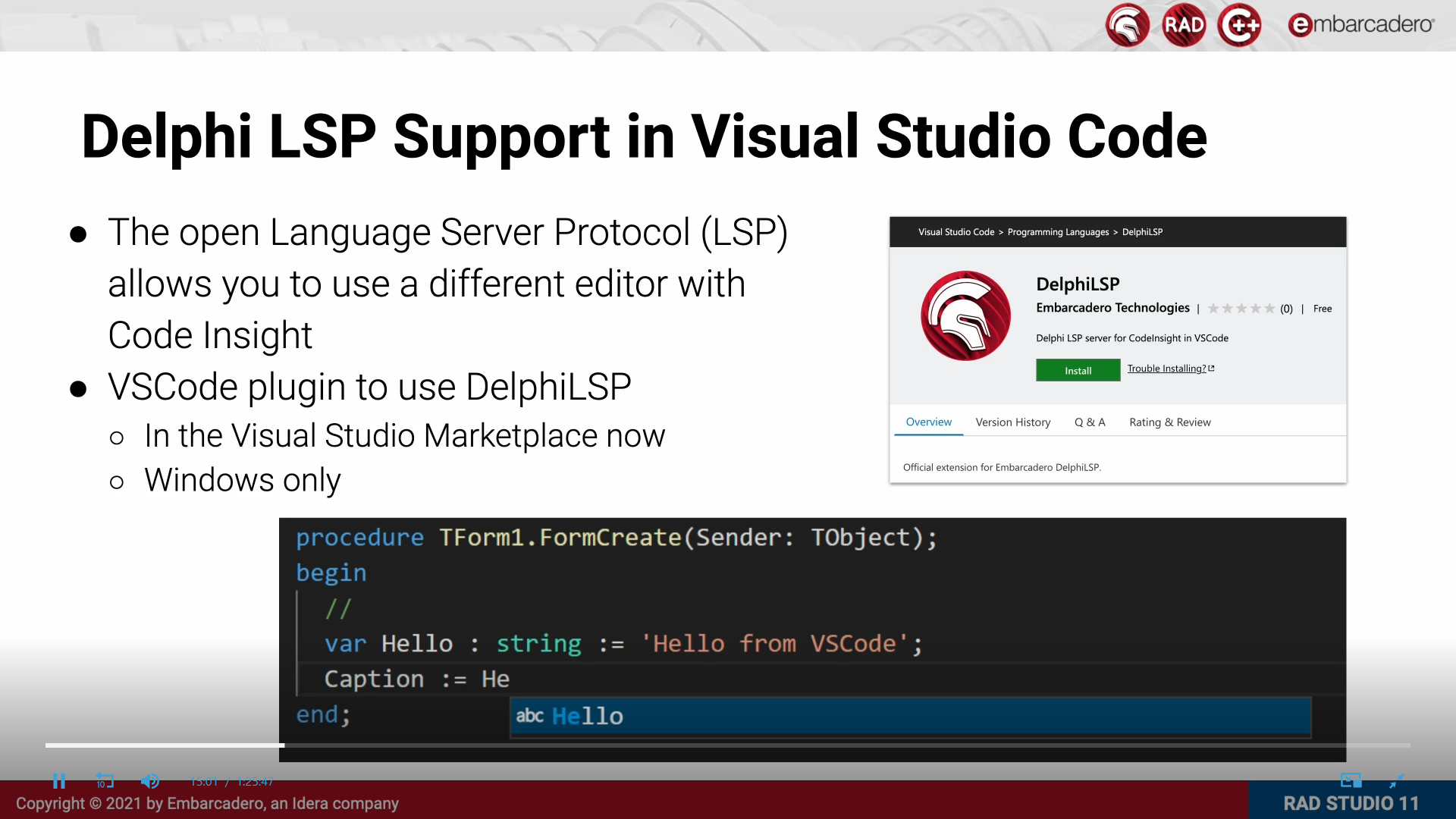Click the C++Builder icon in header
The height and width of the screenshot is (819, 1456).
click(x=1239, y=25)
